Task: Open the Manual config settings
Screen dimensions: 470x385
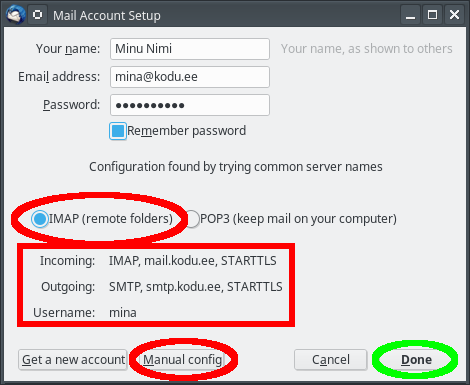Action: click(183, 360)
